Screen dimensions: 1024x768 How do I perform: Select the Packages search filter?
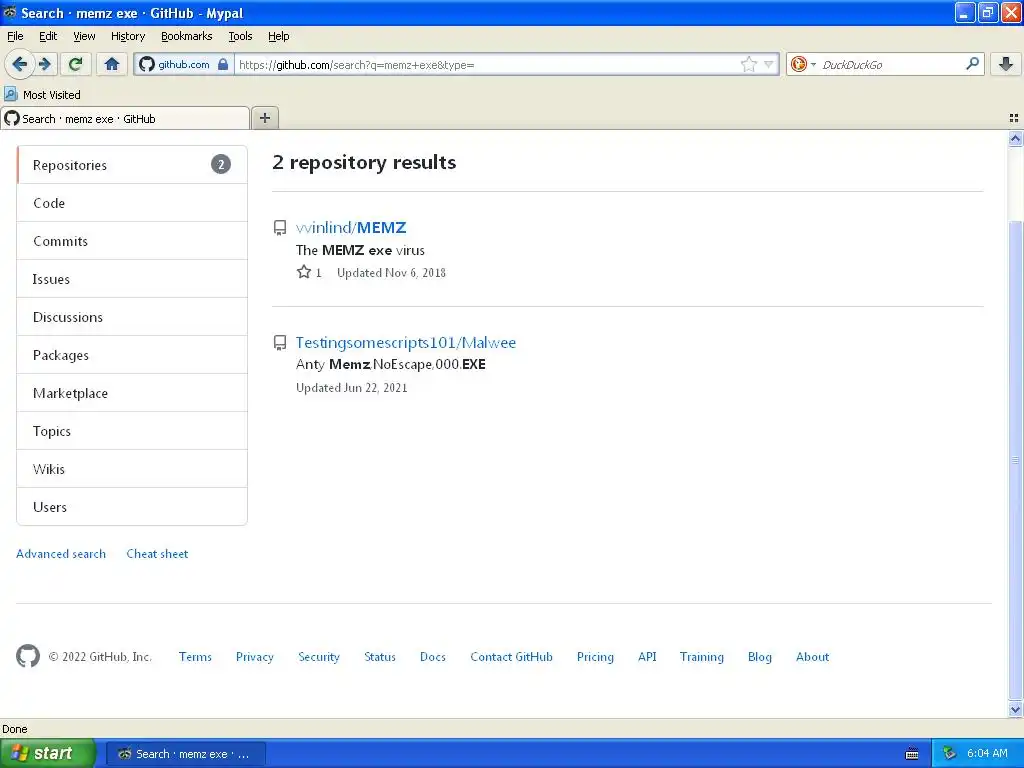[x=132, y=355]
